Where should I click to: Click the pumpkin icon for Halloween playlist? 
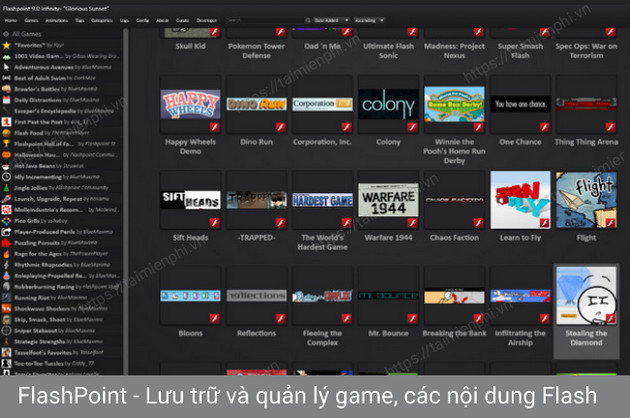click(8, 154)
